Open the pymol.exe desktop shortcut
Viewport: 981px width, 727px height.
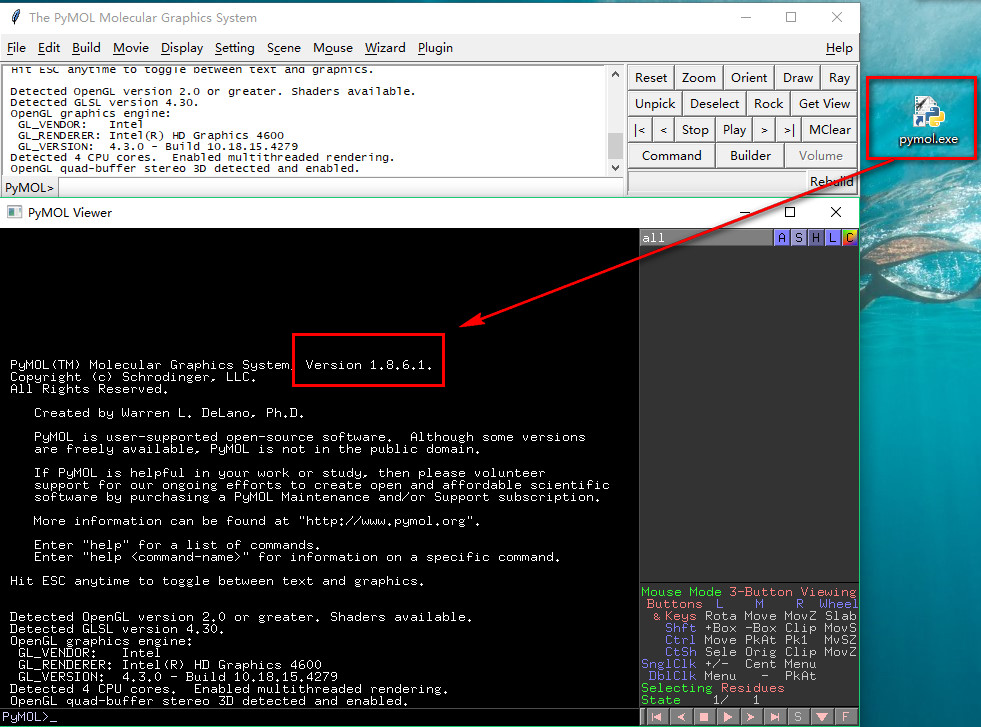[x=928, y=120]
